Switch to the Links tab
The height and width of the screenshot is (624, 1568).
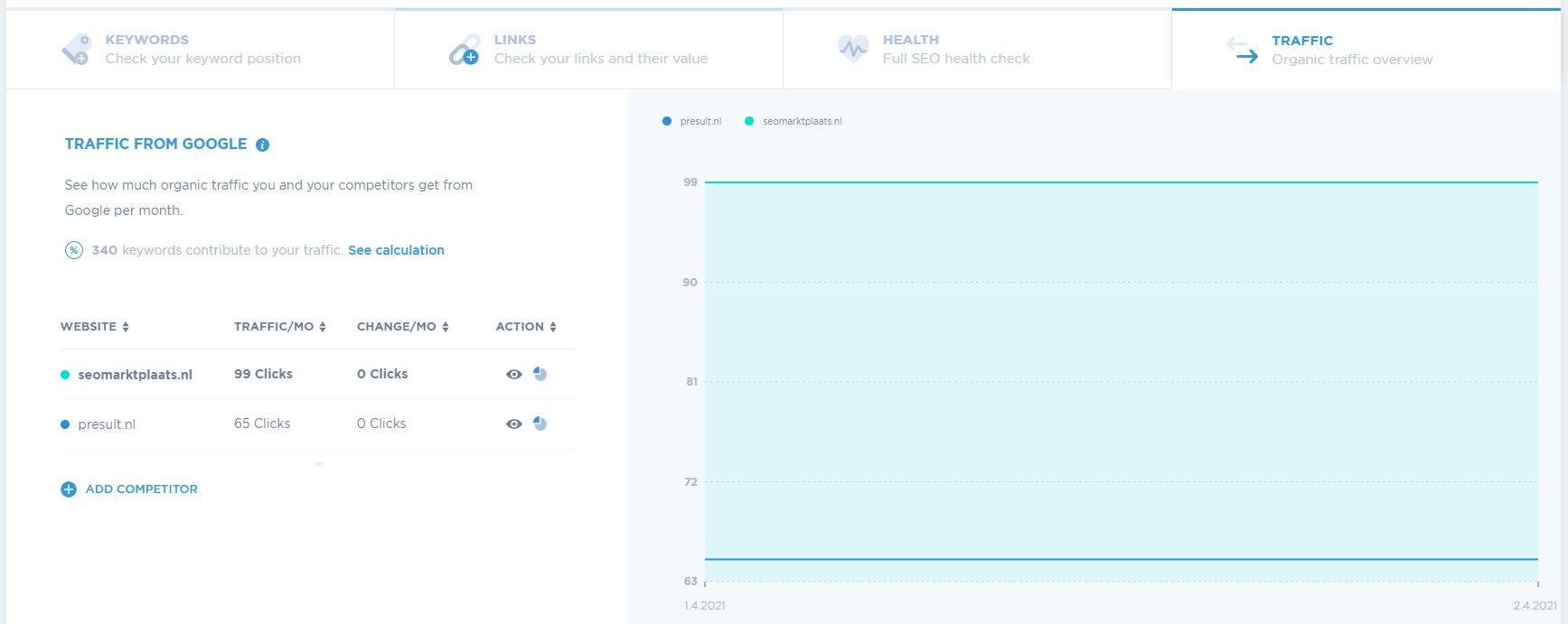(588, 49)
